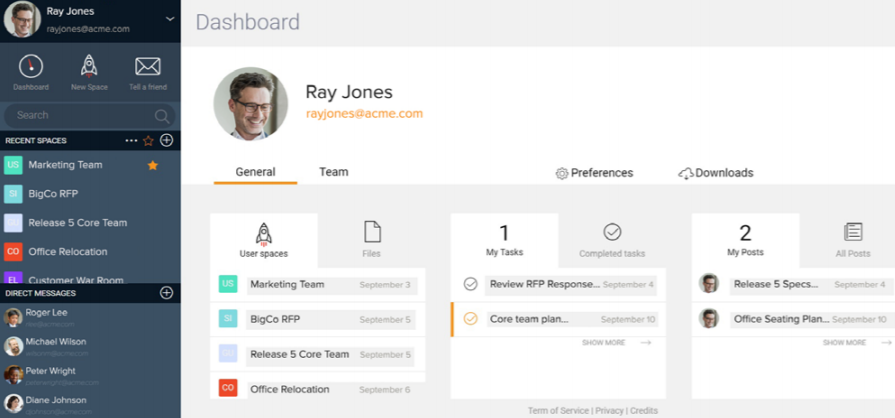Open the Dashboard clock icon

tap(31, 67)
